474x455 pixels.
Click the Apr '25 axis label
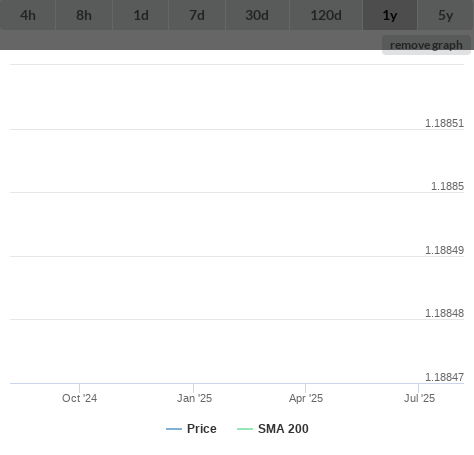(306, 398)
